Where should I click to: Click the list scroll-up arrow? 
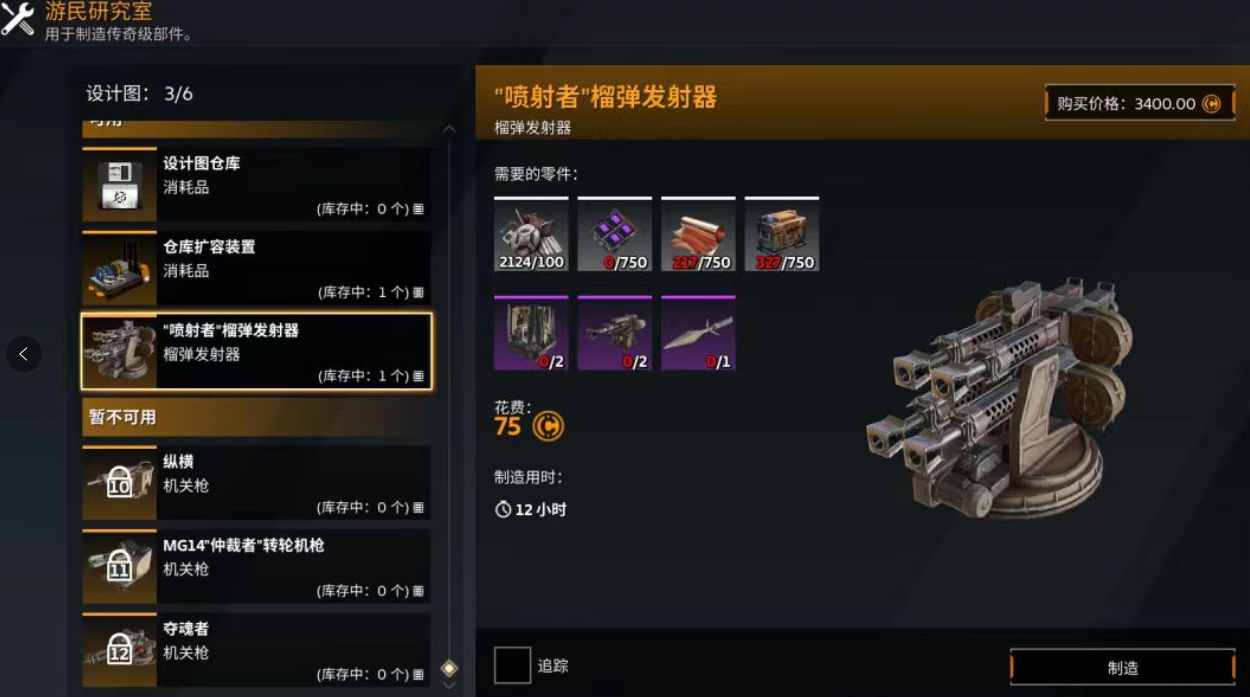tap(449, 129)
